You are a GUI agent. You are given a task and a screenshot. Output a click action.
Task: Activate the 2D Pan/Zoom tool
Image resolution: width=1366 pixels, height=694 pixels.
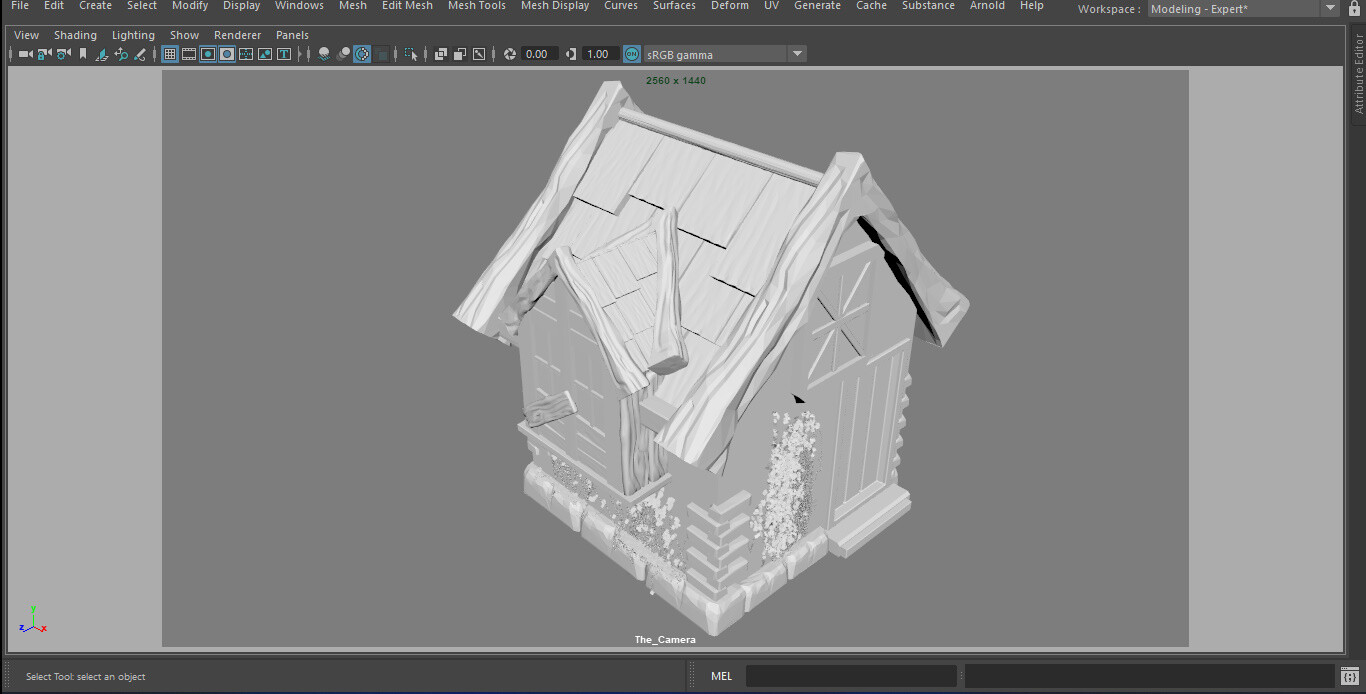coord(121,54)
